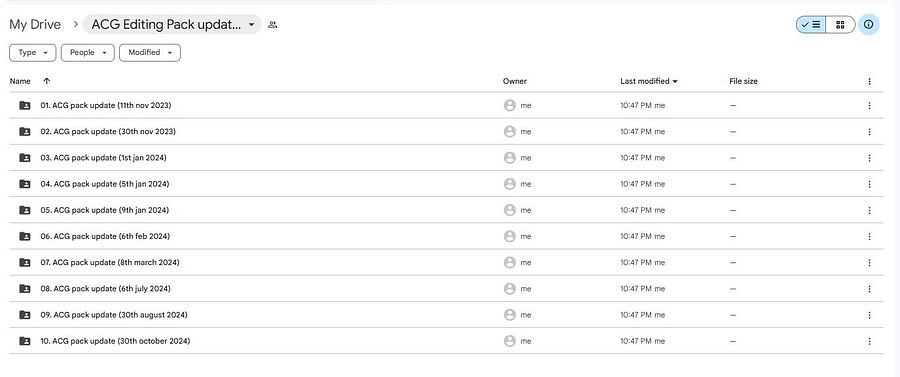900x377 pixels.
Task: Open more actions for 05. ACG pack update
Action: coord(869,210)
